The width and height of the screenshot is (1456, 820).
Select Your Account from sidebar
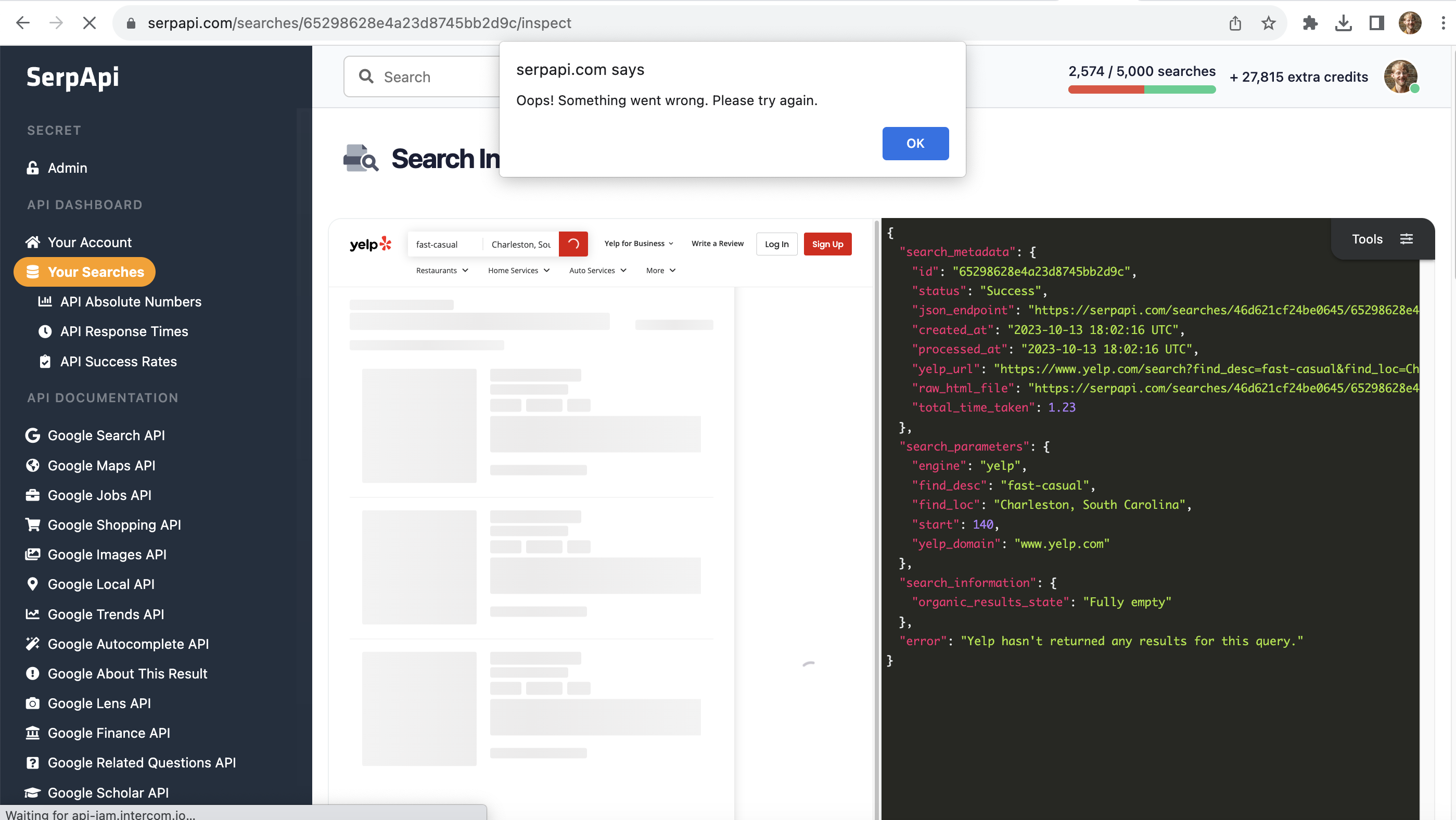tap(89, 242)
